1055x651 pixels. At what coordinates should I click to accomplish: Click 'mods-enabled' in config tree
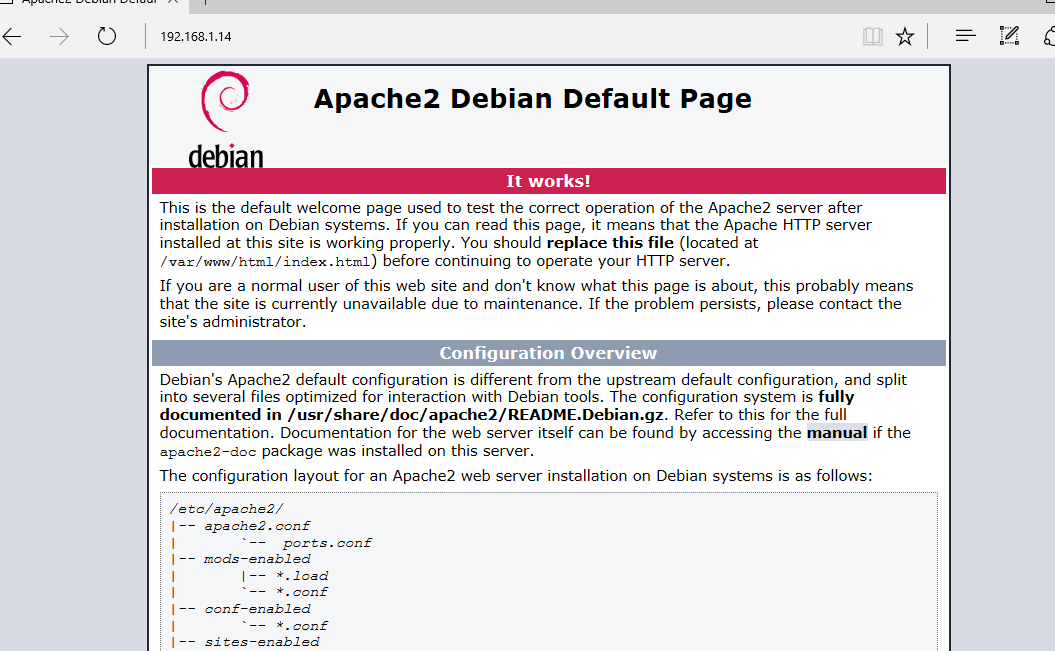click(257, 559)
